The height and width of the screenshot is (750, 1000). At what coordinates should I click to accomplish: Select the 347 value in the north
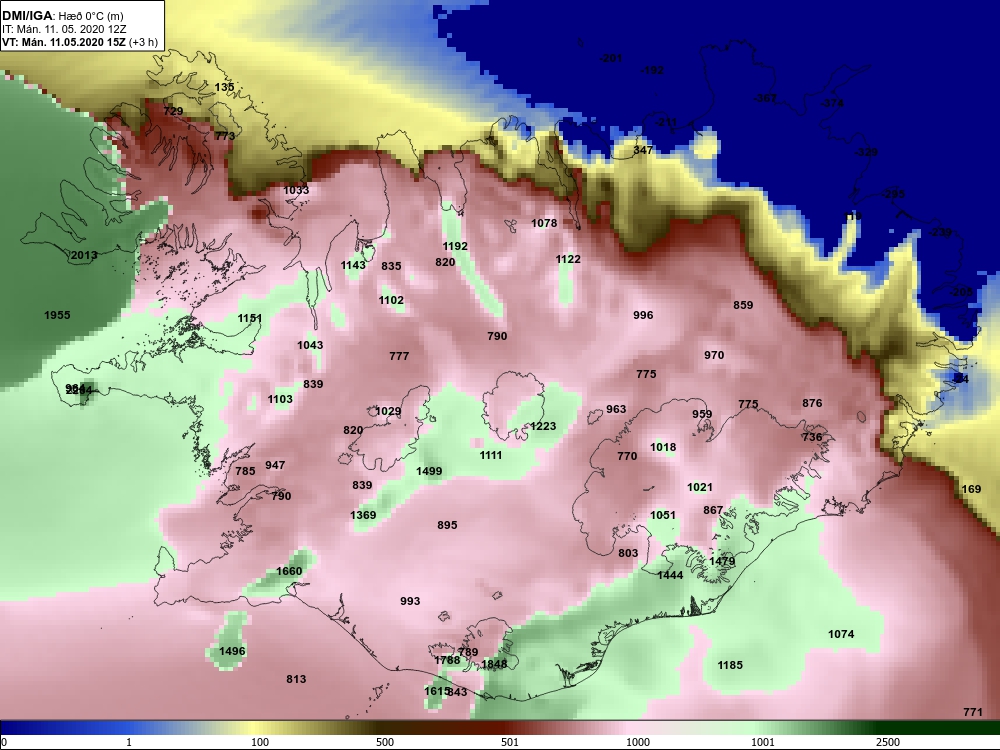pyautogui.click(x=643, y=151)
